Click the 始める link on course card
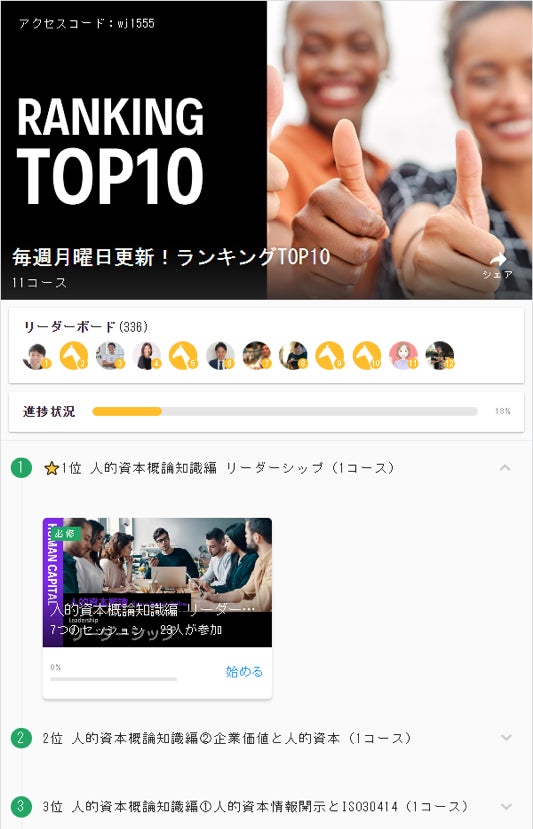 click(244, 671)
